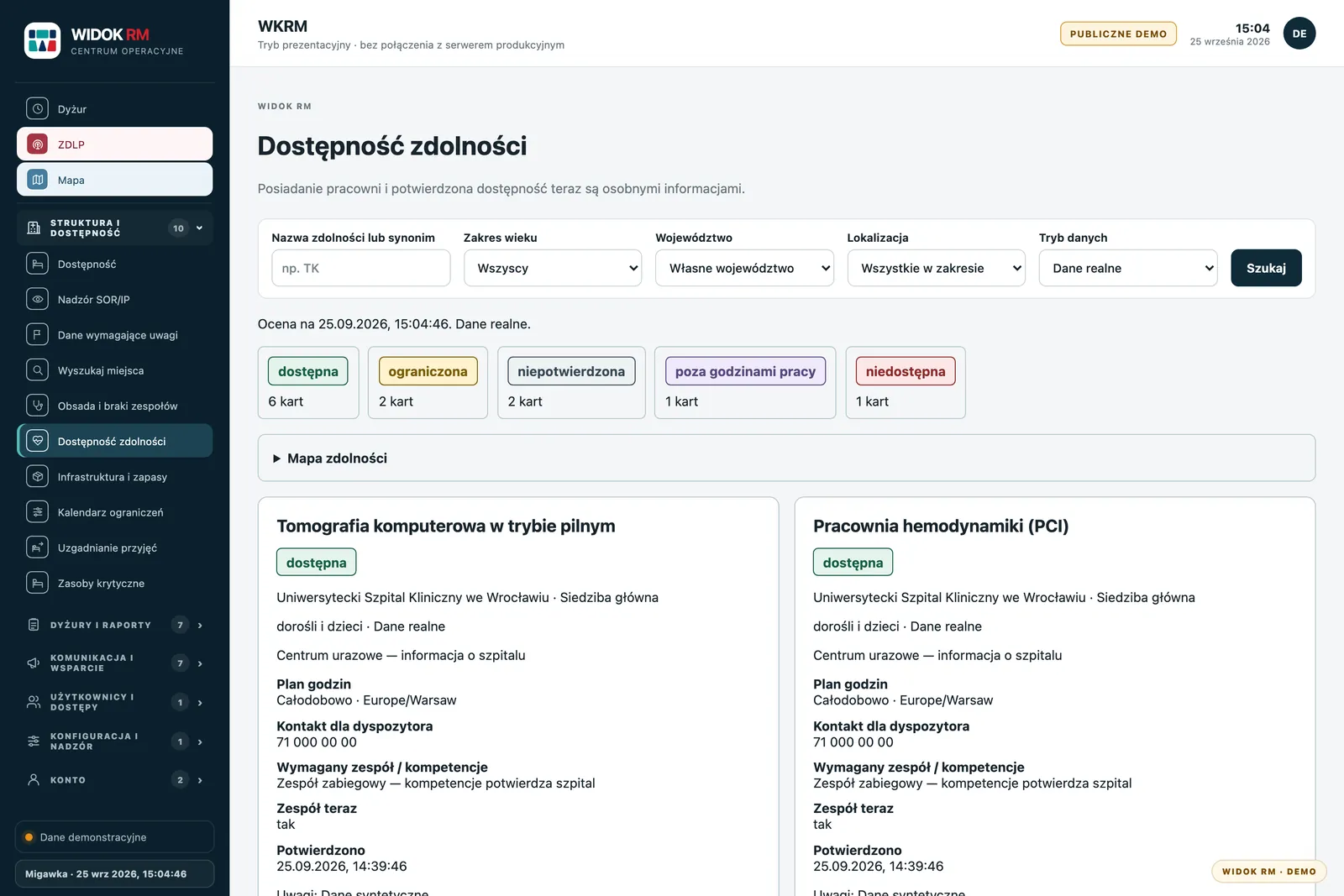Open the Zasoby krytyczne menu item

[x=115, y=583]
